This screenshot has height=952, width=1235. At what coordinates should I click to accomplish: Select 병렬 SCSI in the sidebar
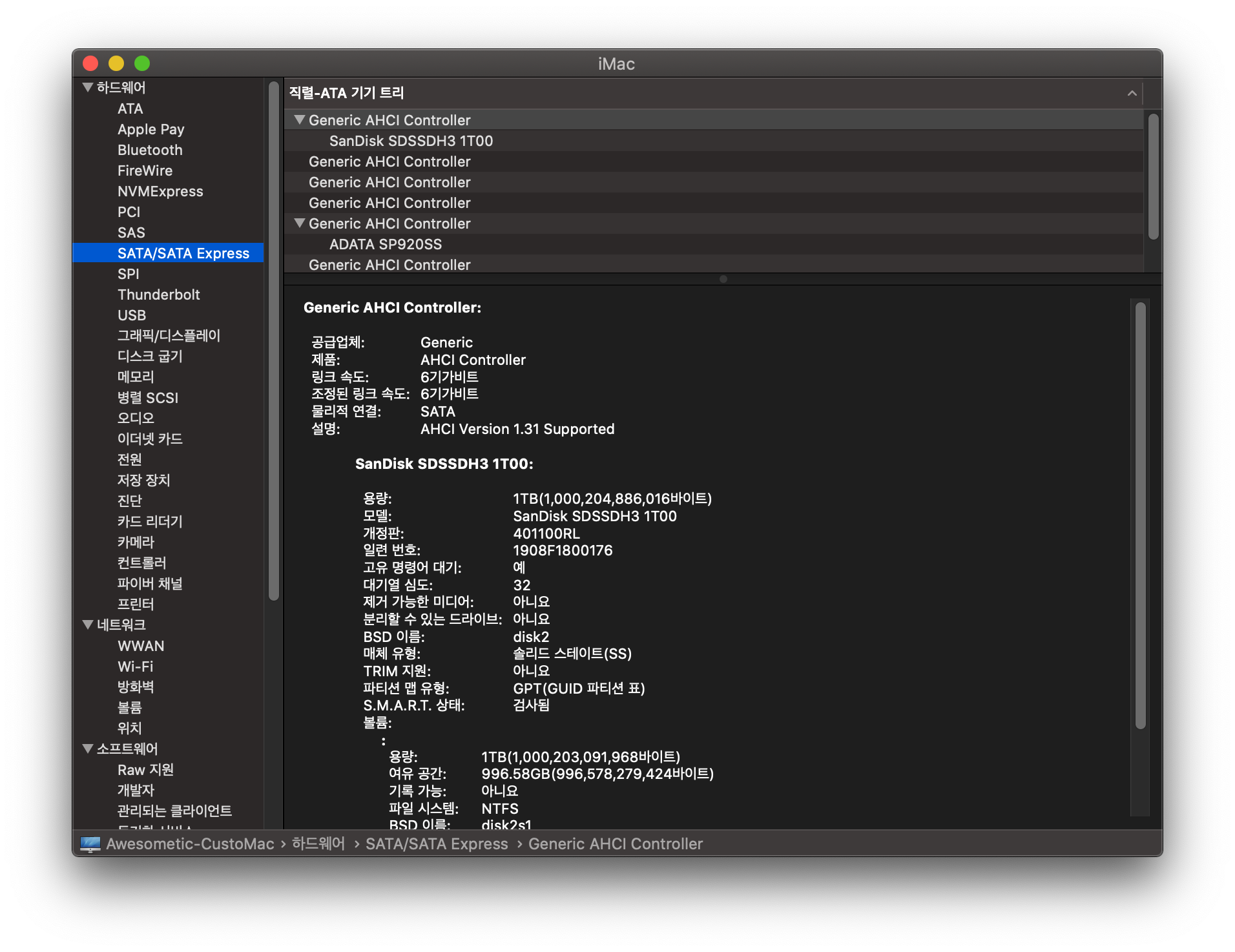148,397
